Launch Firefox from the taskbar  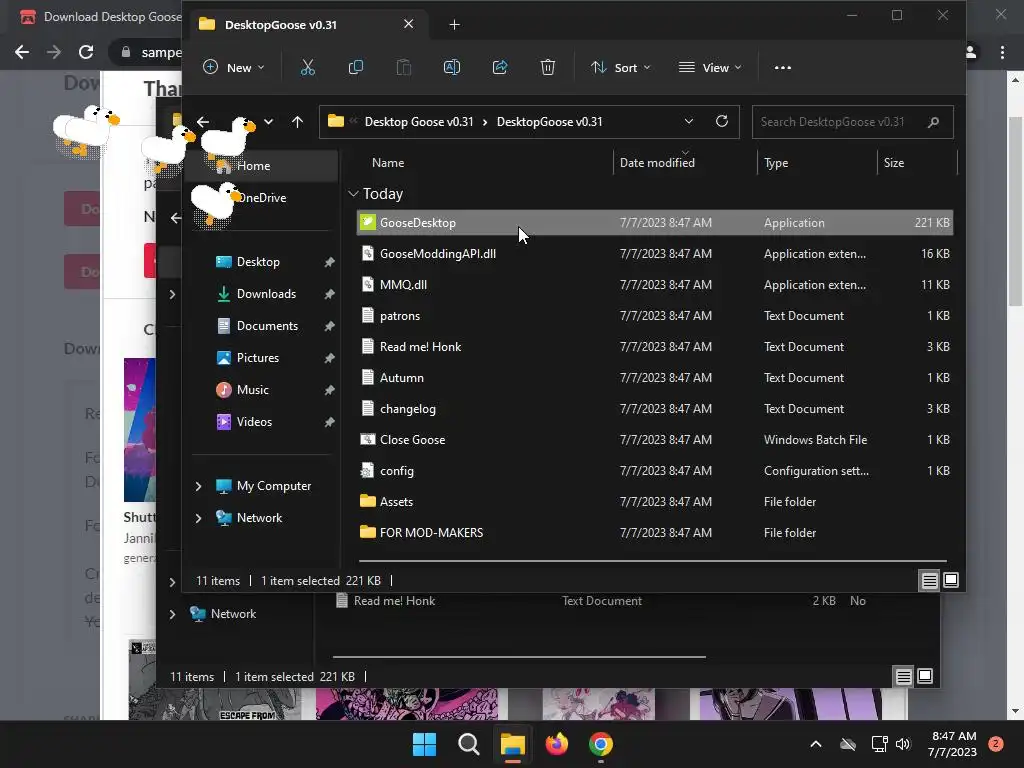click(556, 744)
